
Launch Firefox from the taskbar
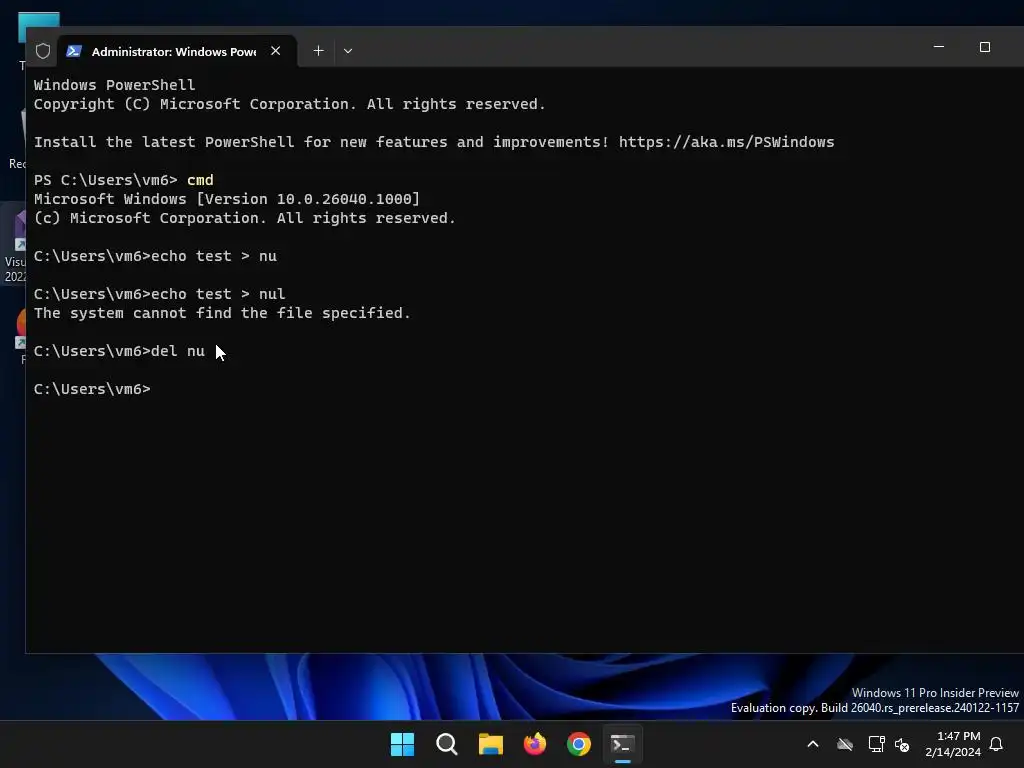click(x=535, y=744)
